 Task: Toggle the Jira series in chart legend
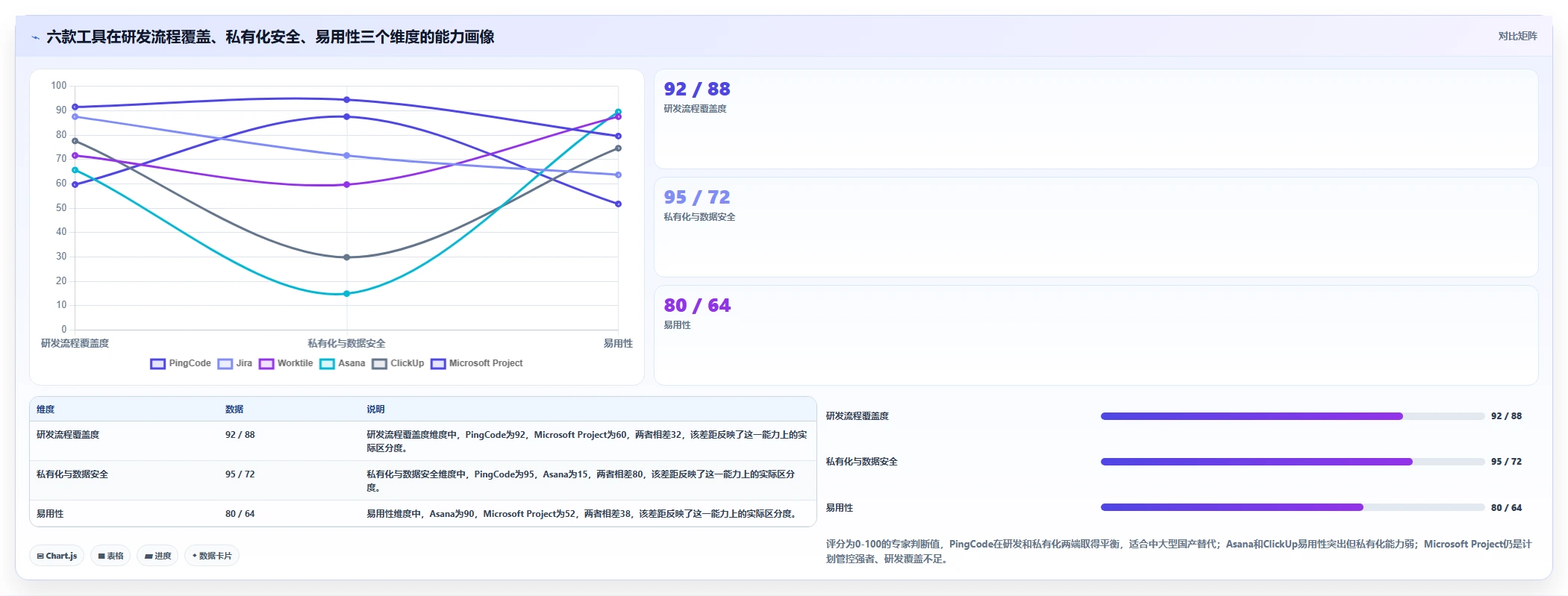235,363
